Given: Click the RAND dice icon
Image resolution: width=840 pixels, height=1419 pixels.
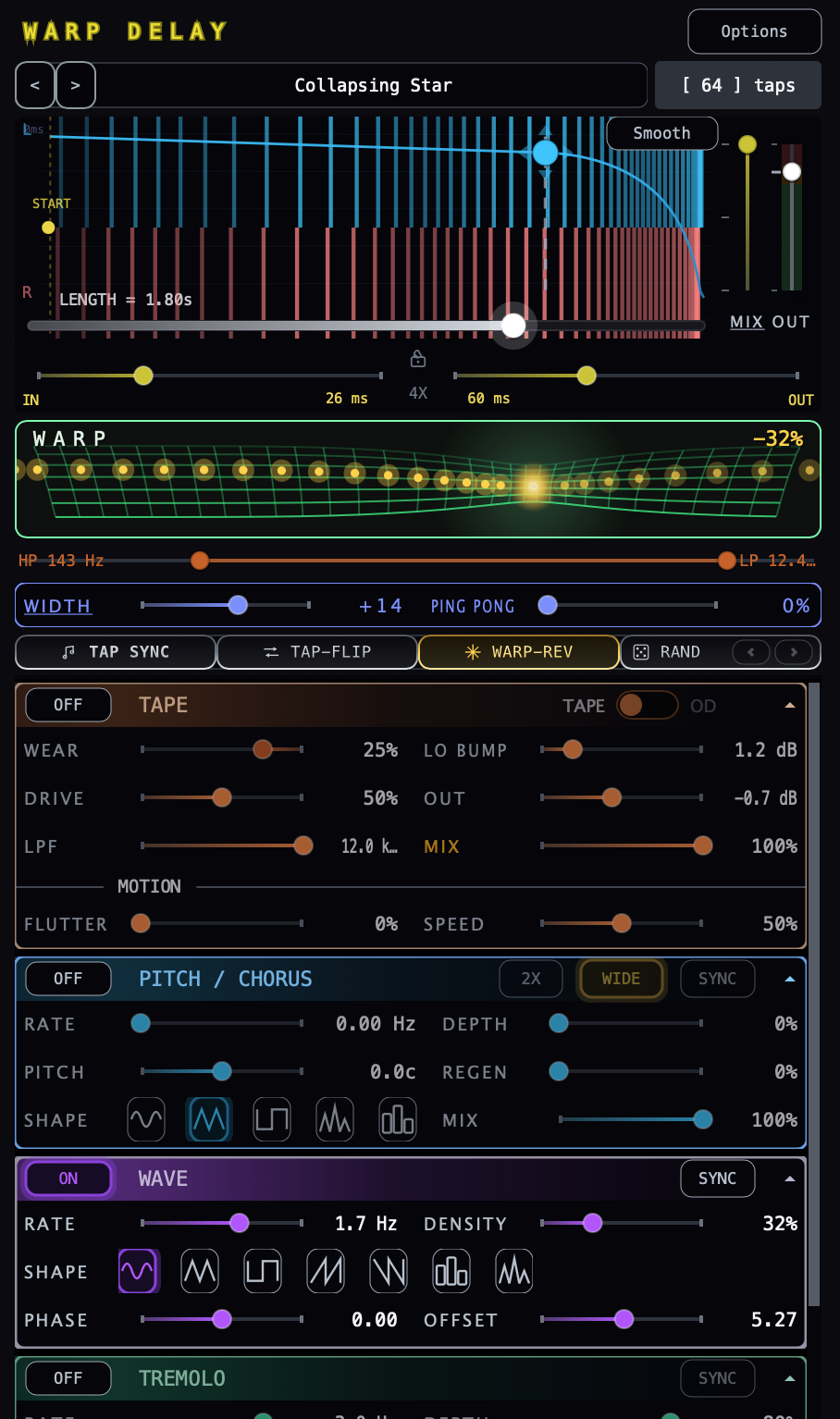Looking at the screenshot, I should click(641, 652).
